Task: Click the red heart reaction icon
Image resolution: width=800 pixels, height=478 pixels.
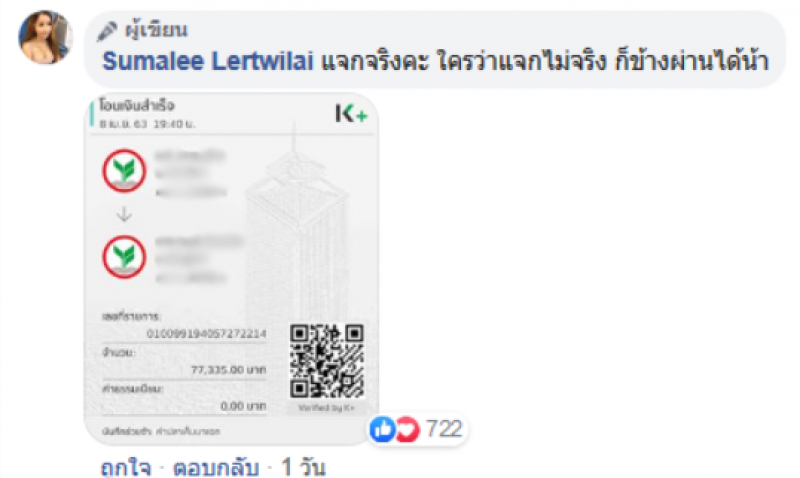Action: pyautogui.click(x=407, y=429)
